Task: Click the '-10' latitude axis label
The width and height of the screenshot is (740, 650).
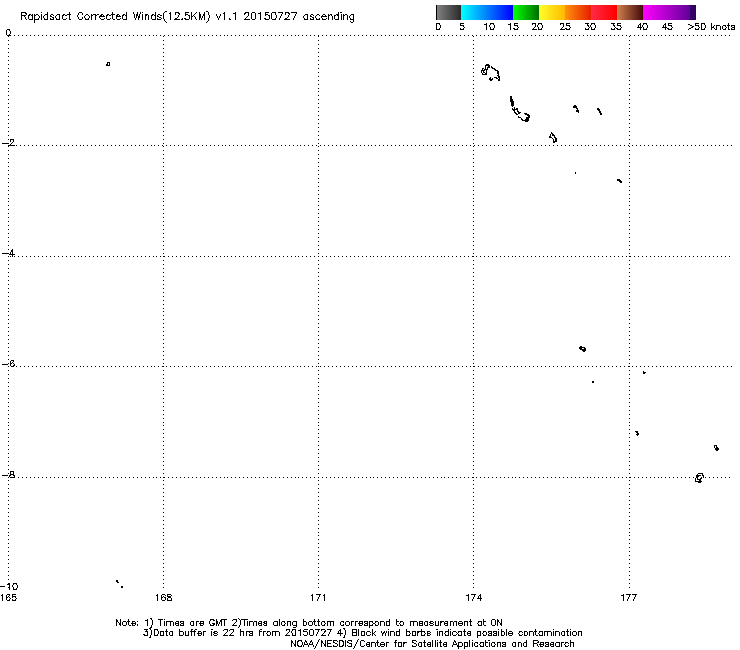Action: click(x=9, y=586)
